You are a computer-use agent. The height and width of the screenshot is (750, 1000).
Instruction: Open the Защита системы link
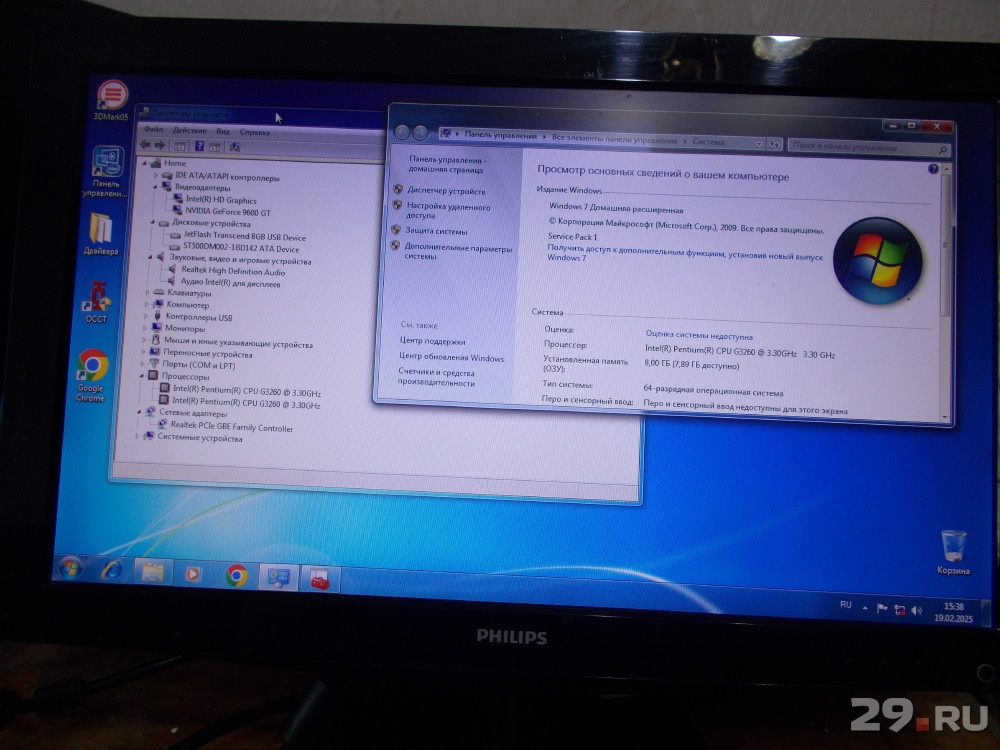pos(436,231)
